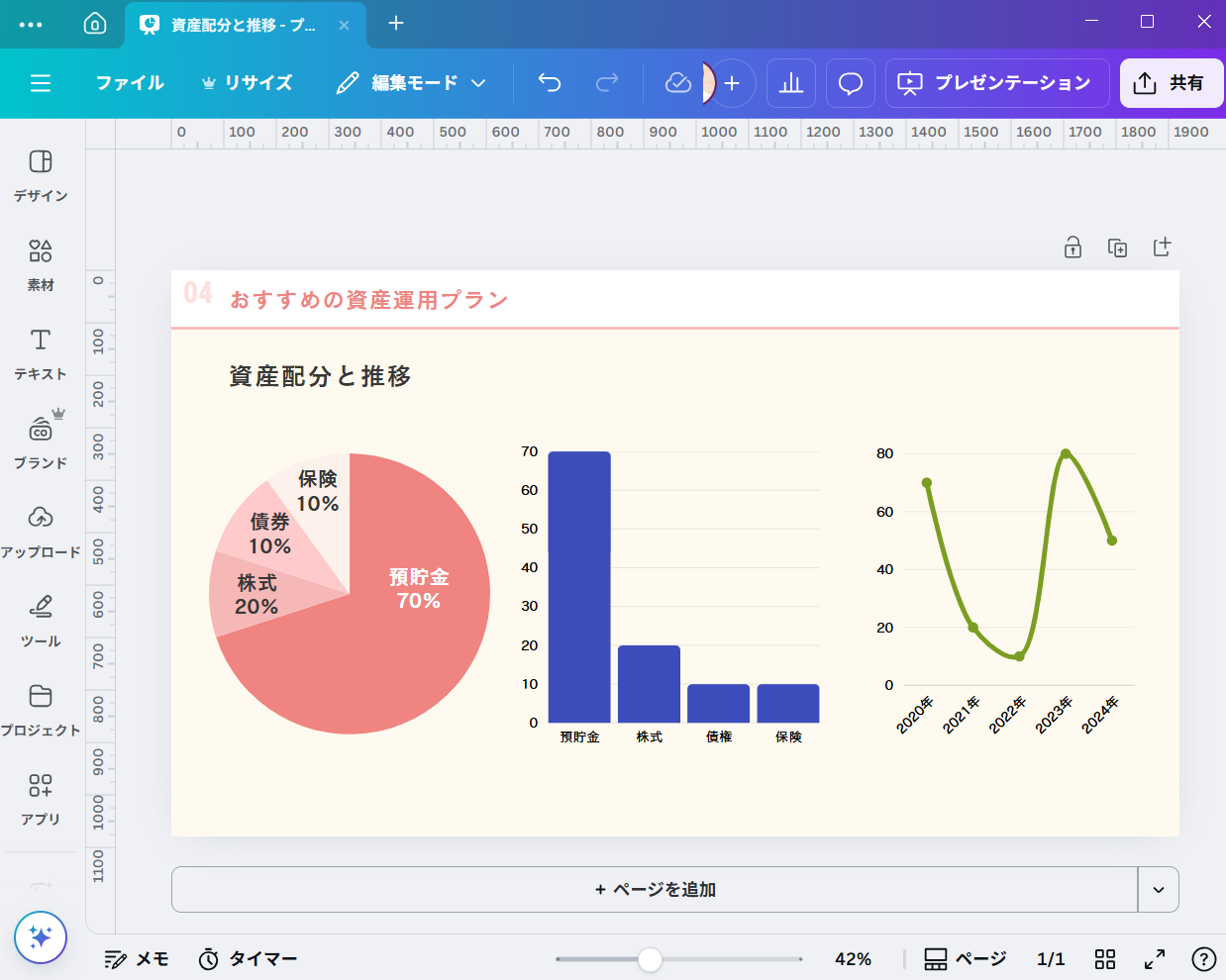The image size is (1226, 980).
Task: Toggle fullscreen expand icon
Action: pos(1155,958)
